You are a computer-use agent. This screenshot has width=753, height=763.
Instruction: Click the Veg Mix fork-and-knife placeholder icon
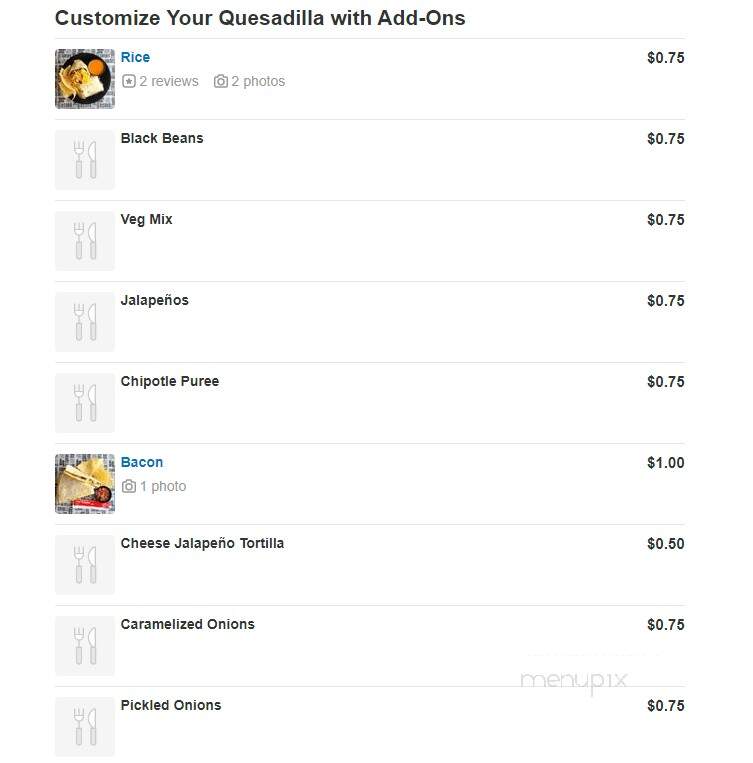[85, 241]
